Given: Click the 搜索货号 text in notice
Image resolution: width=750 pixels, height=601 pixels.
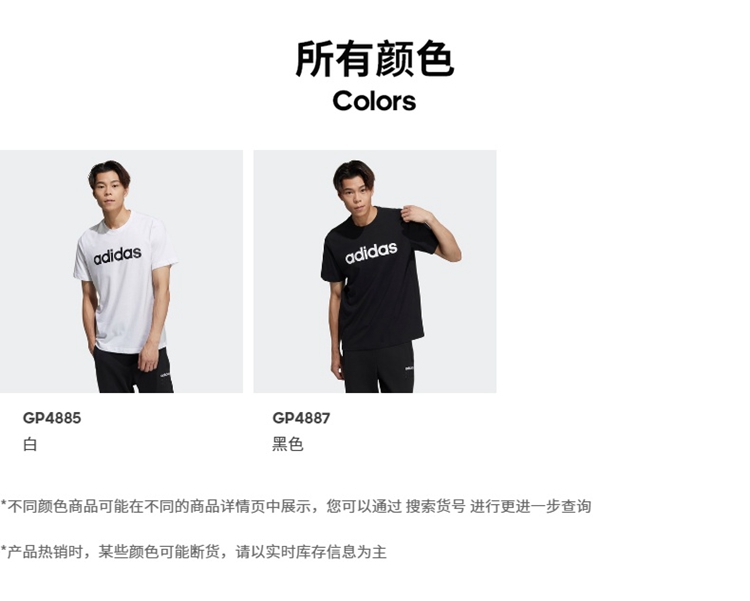Looking at the screenshot, I should click(x=435, y=506).
